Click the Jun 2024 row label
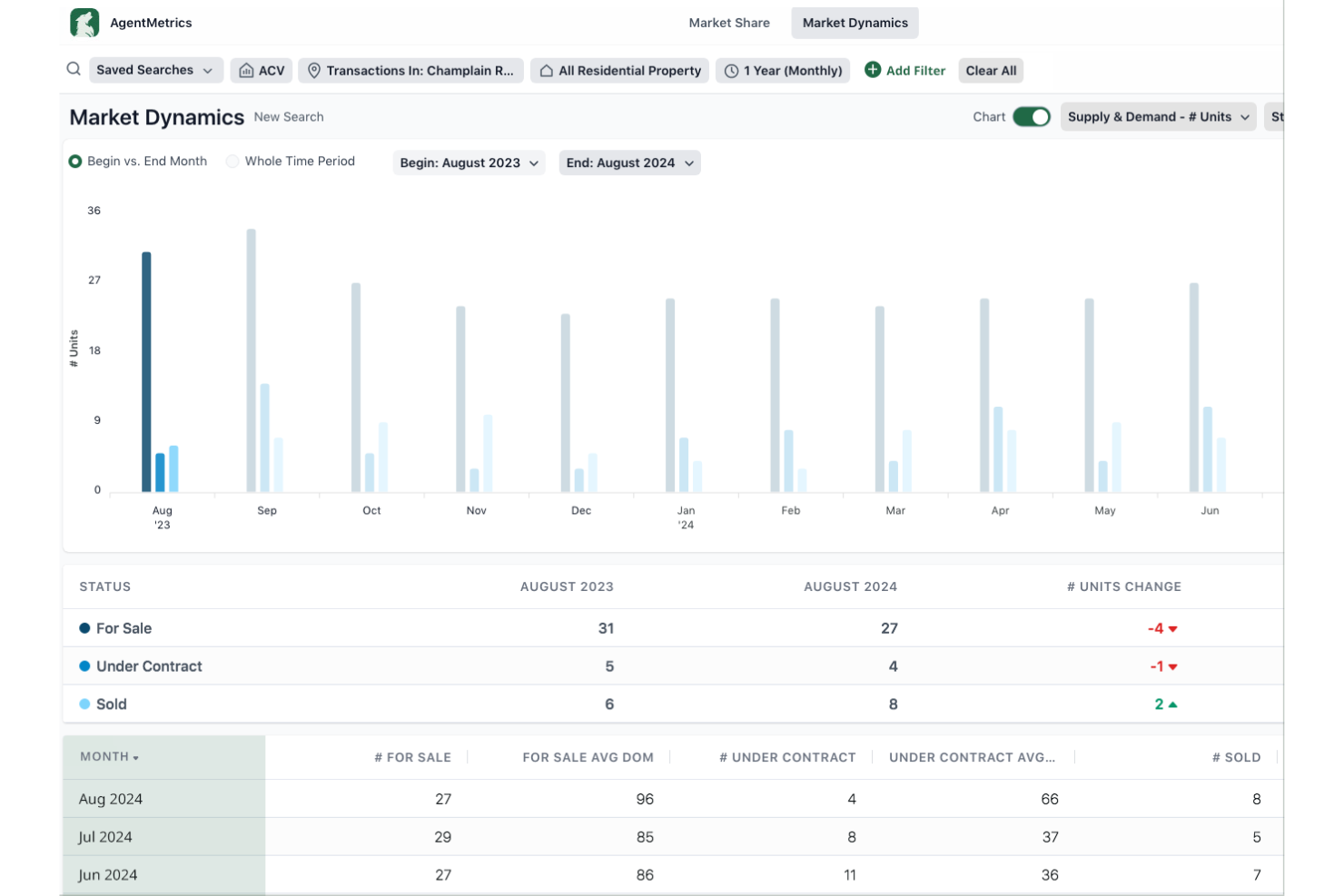 [108, 876]
